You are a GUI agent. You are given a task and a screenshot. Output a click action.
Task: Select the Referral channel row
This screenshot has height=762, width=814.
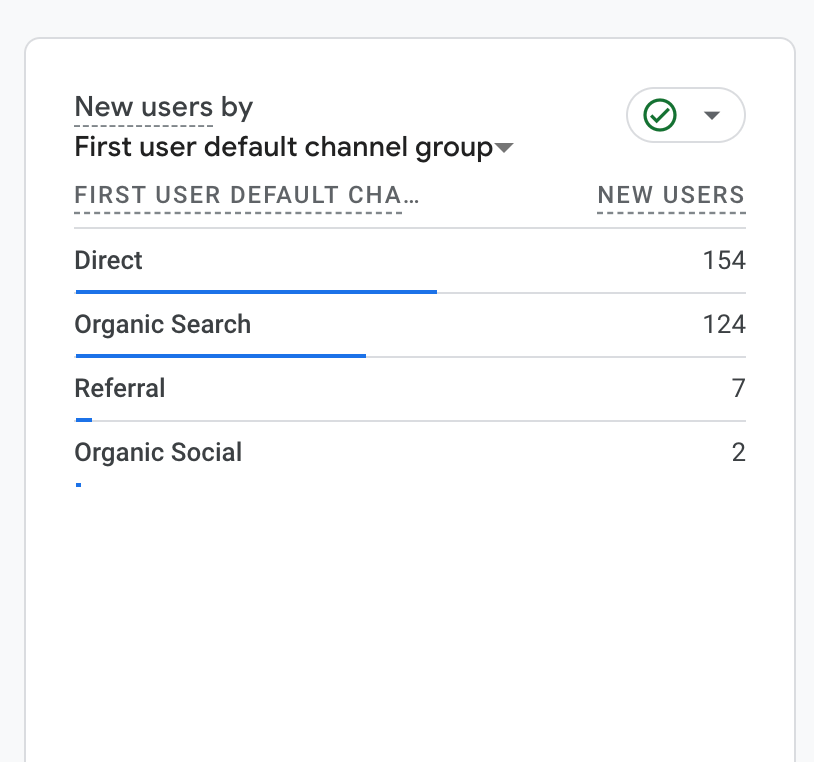coord(120,389)
